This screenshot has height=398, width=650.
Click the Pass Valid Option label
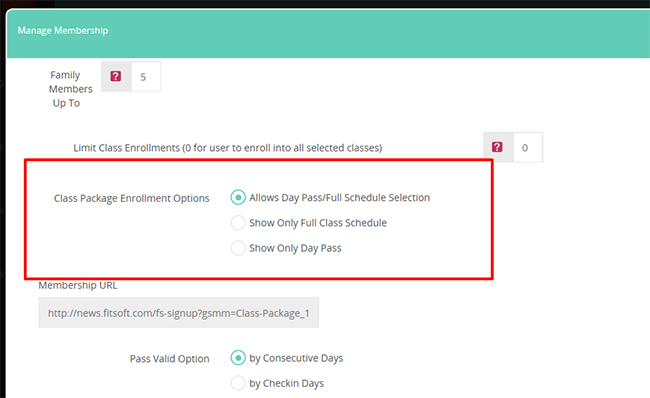pyautogui.click(x=170, y=359)
